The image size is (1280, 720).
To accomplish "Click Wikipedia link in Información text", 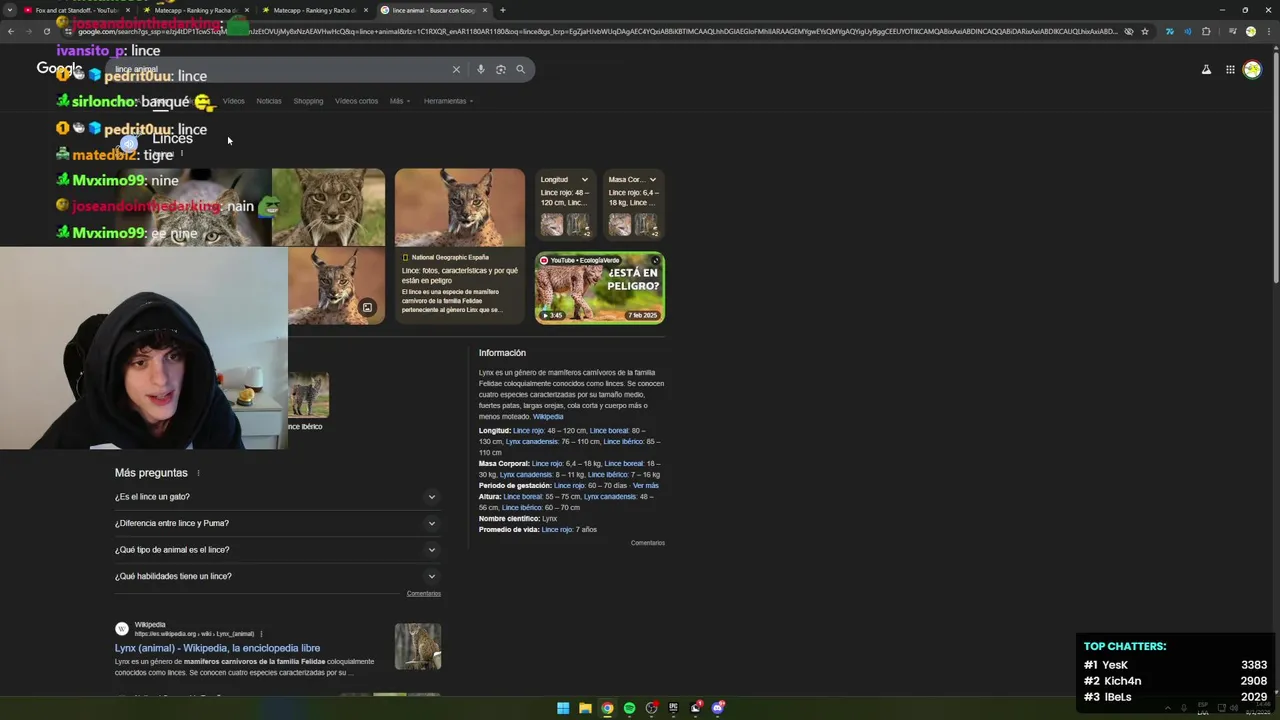I will pos(548,416).
